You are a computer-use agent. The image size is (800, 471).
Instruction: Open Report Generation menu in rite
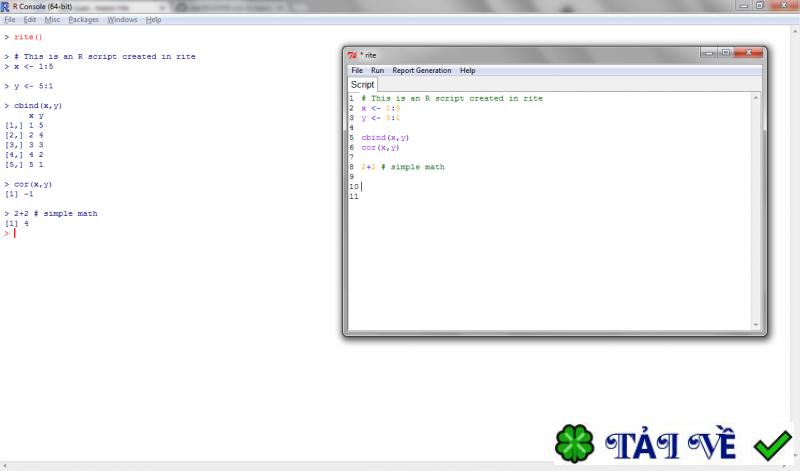(x=421, y=70)
